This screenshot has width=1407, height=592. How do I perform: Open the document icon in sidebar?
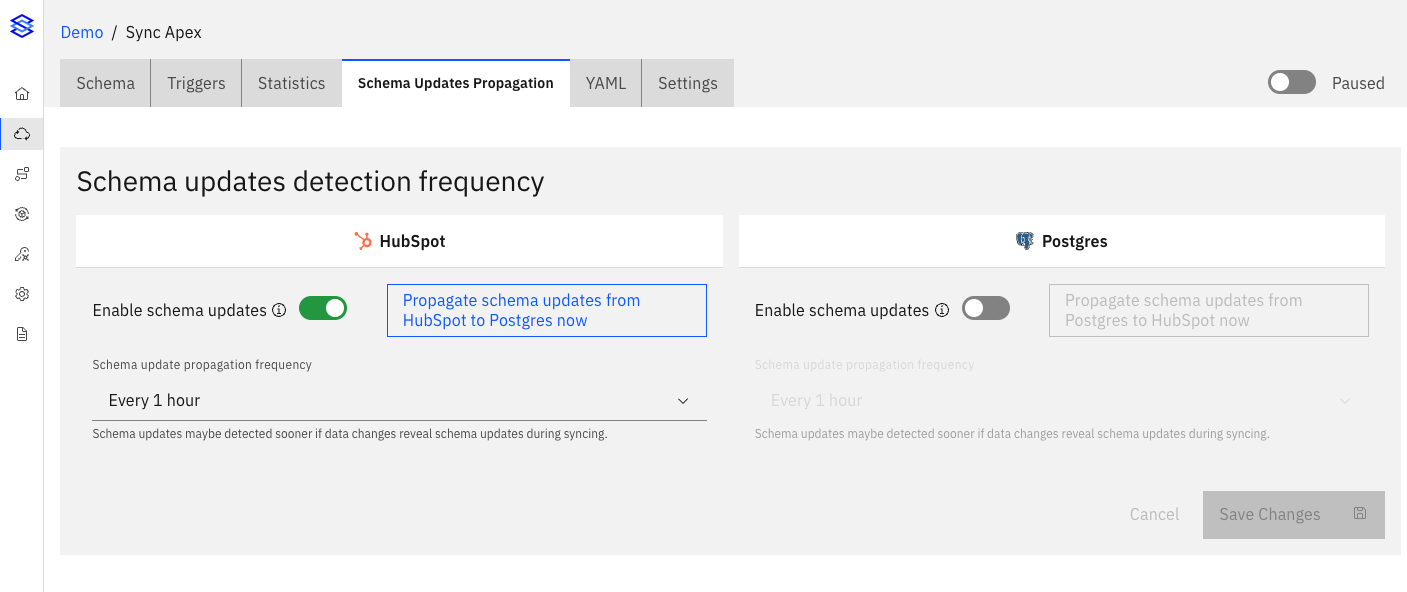(x=22, y=334)
